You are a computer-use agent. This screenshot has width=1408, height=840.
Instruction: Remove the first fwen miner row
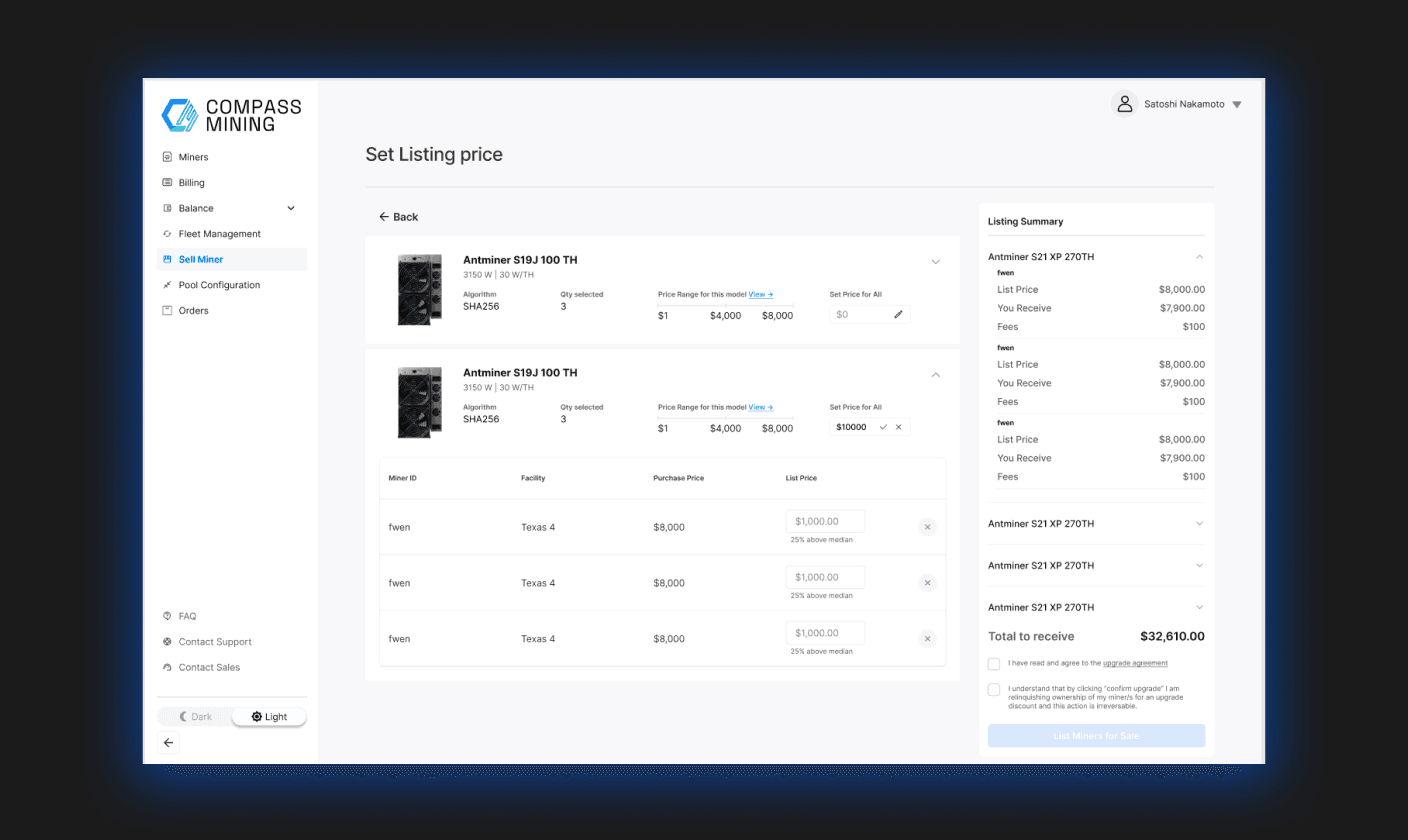click(x=927, y=527)
